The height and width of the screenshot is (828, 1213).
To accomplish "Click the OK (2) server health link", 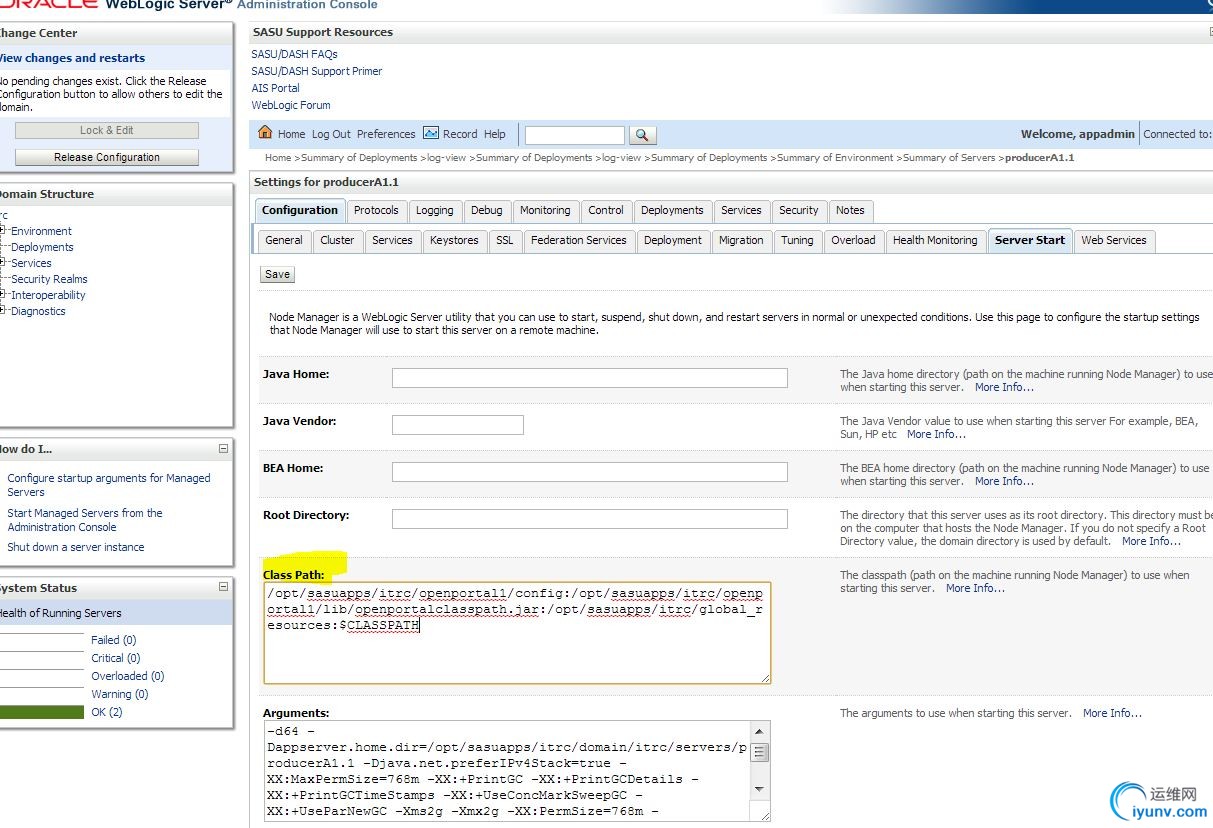I will [106, 712].
